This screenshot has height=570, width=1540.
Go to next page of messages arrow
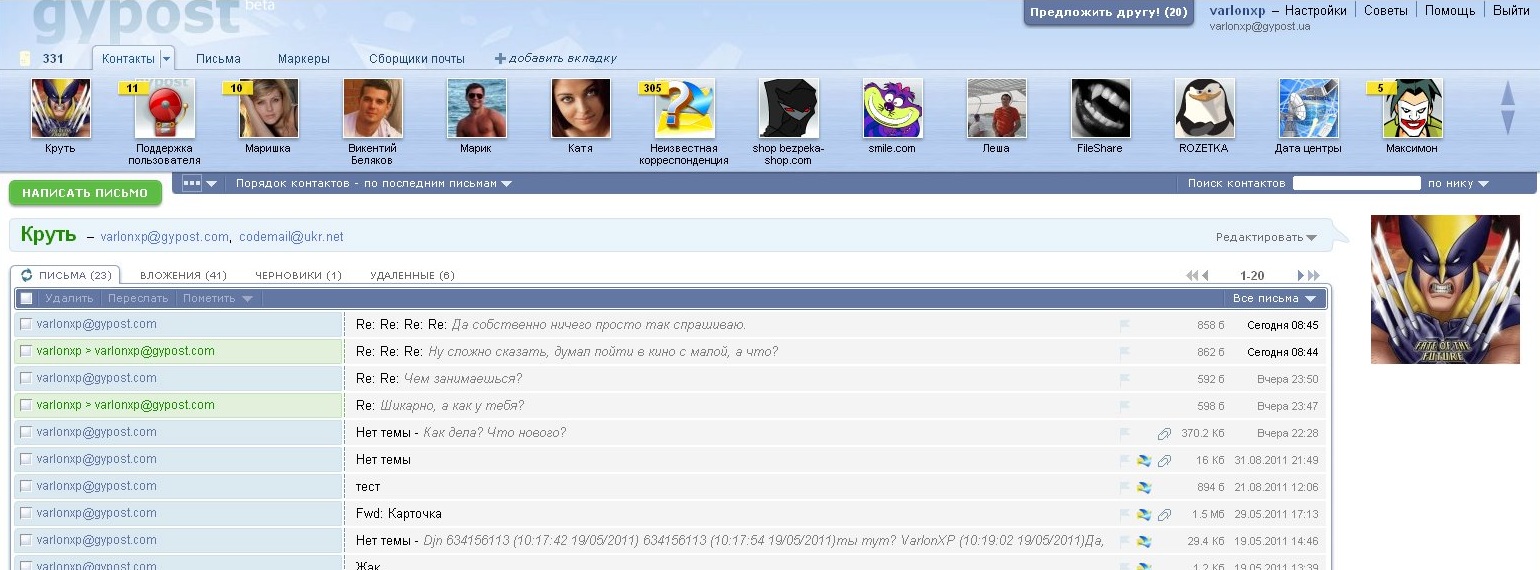click(x=1301, y=275)
